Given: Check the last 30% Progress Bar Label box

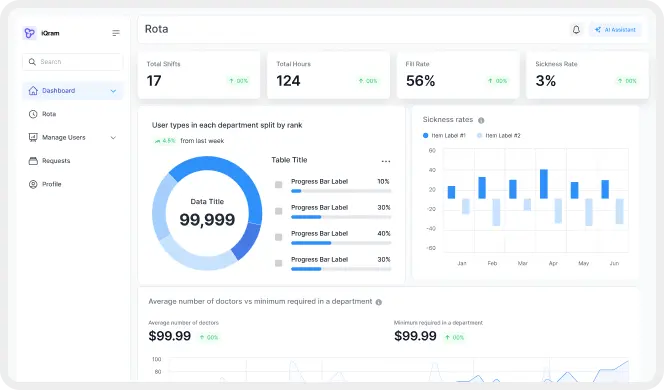Looking at the screenshot, I should tap(279, 263).
